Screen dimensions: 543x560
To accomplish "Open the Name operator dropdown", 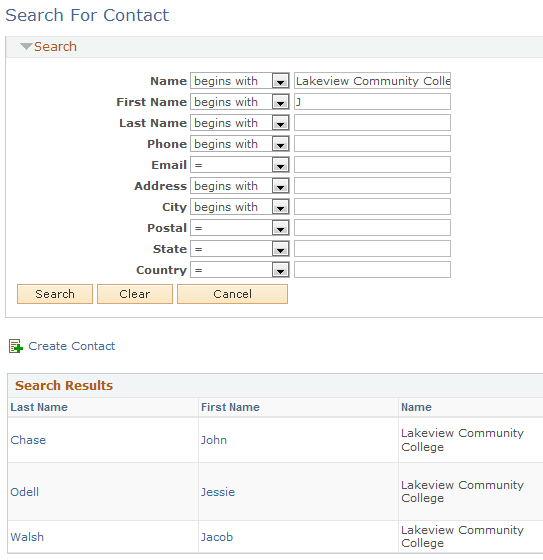I will (240, 81).
